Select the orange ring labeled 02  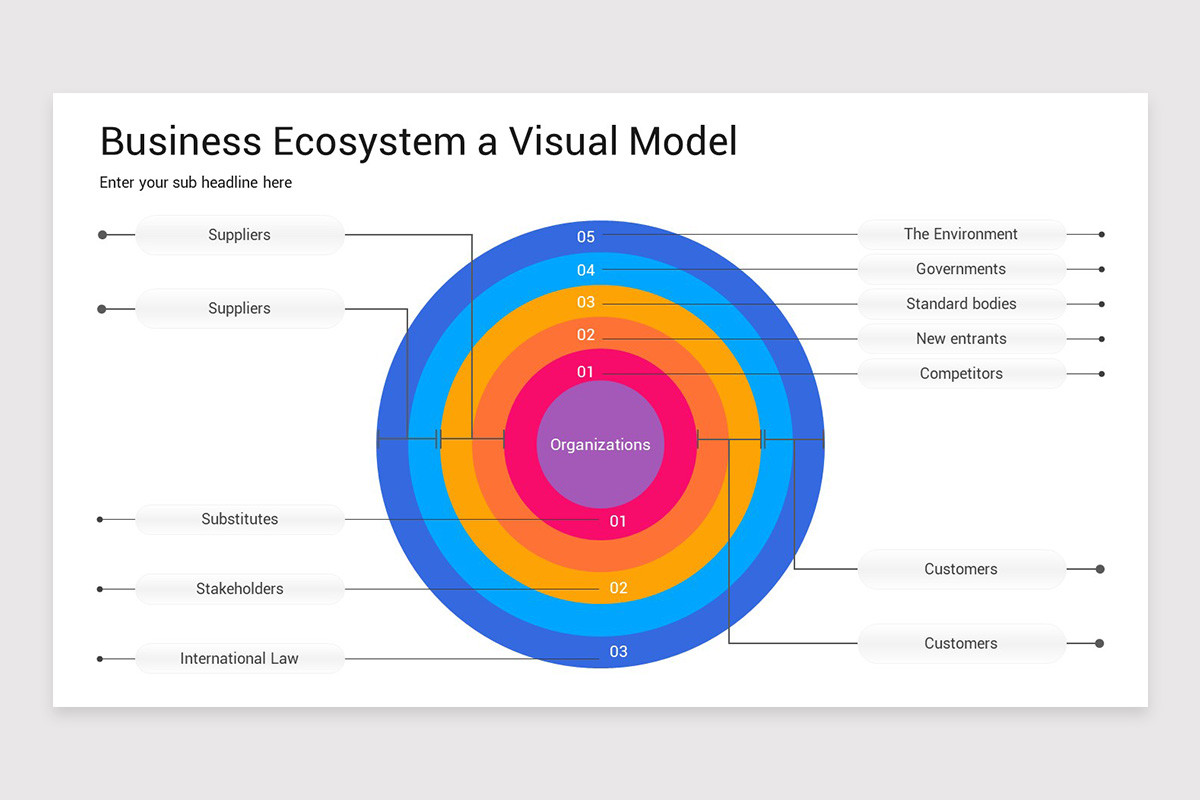(x=585, y=335)
